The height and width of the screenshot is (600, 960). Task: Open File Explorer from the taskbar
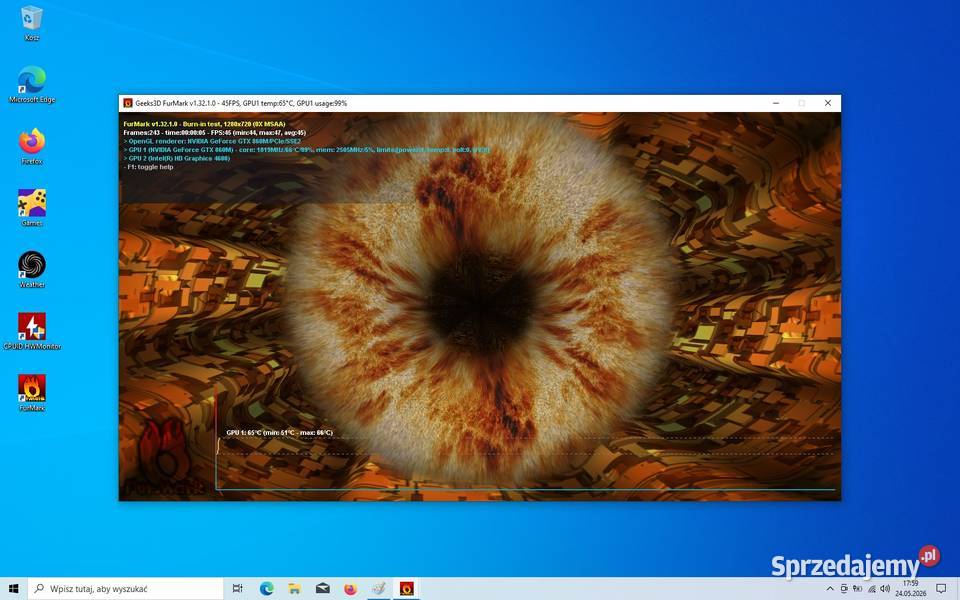(294, 588)
